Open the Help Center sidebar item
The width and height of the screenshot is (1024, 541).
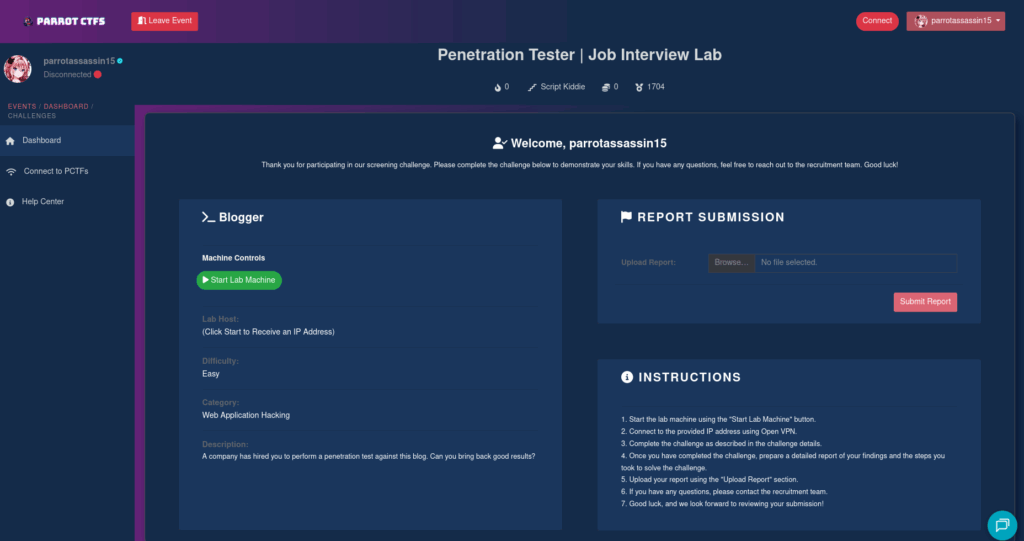43,202
